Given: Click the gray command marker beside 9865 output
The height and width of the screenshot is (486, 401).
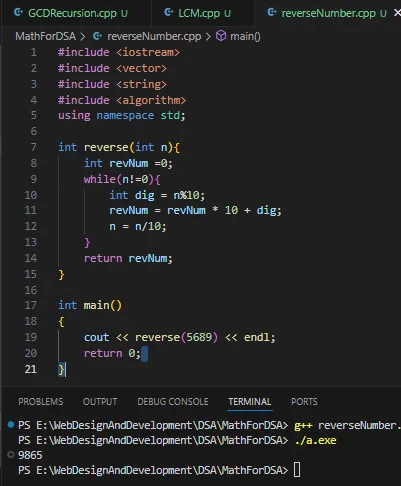Looking at the screenshot, I should [11, 454].
